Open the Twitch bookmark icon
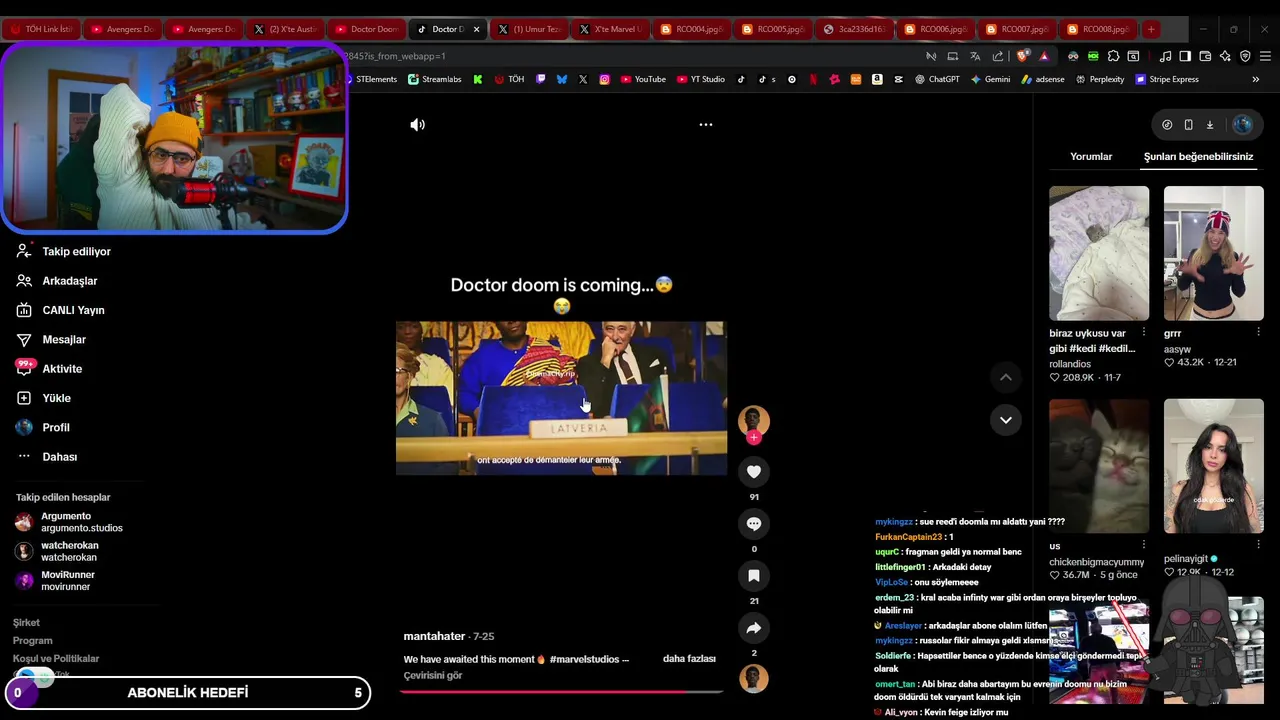Screen dimensions: 1280x720 pos(541,79)
